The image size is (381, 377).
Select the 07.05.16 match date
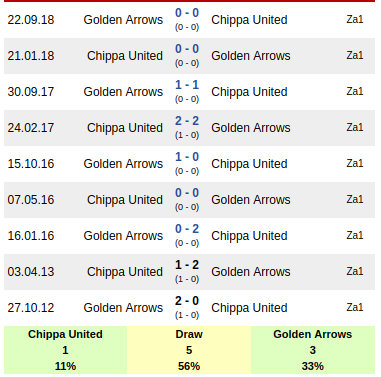tap(31, 200)
